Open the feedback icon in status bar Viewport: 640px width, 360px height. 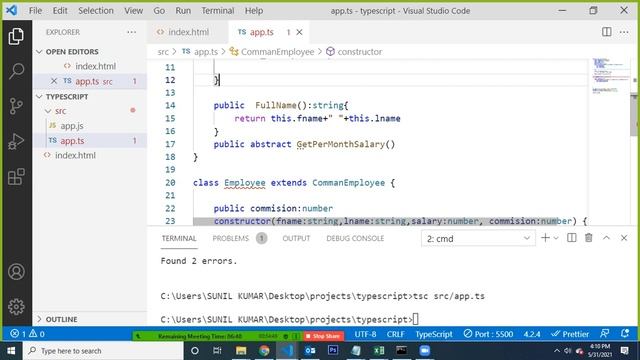pos(604,333)
